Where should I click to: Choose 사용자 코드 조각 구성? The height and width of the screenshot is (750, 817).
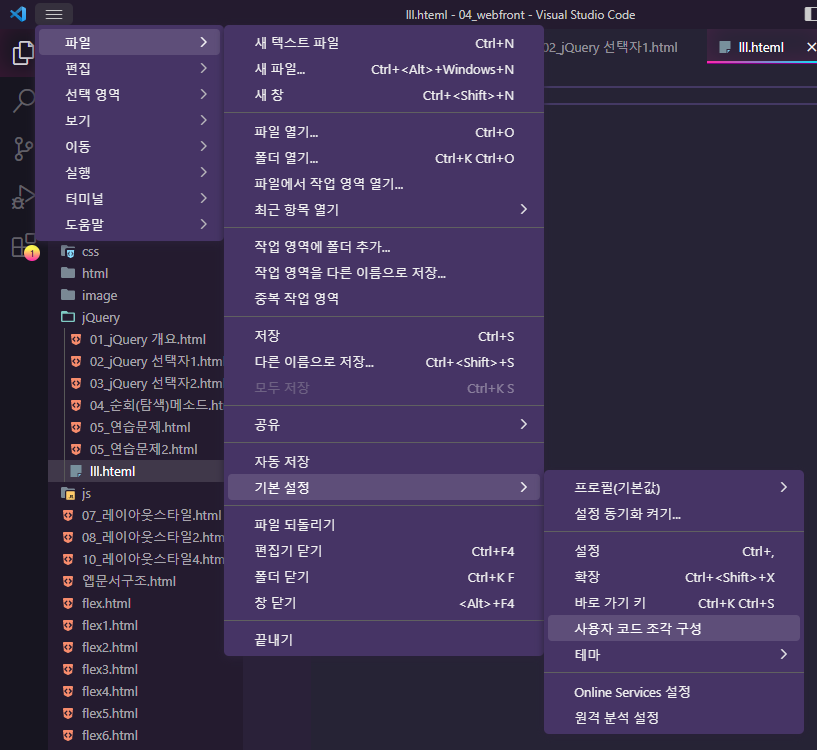[674, 629]
